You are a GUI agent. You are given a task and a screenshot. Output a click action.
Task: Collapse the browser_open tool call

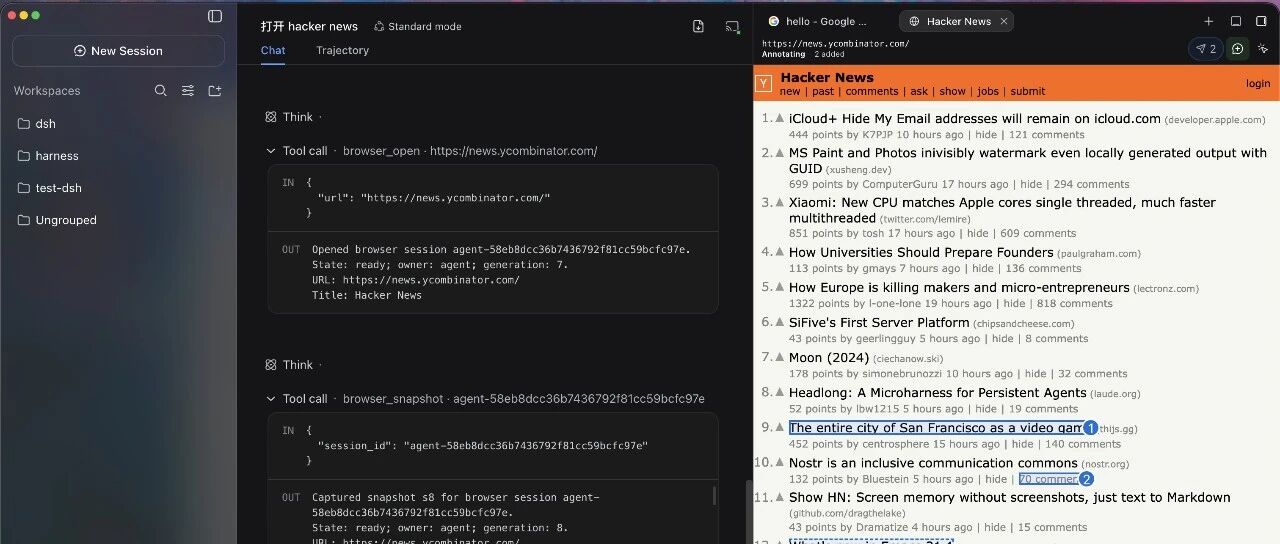tap(271, 151)
